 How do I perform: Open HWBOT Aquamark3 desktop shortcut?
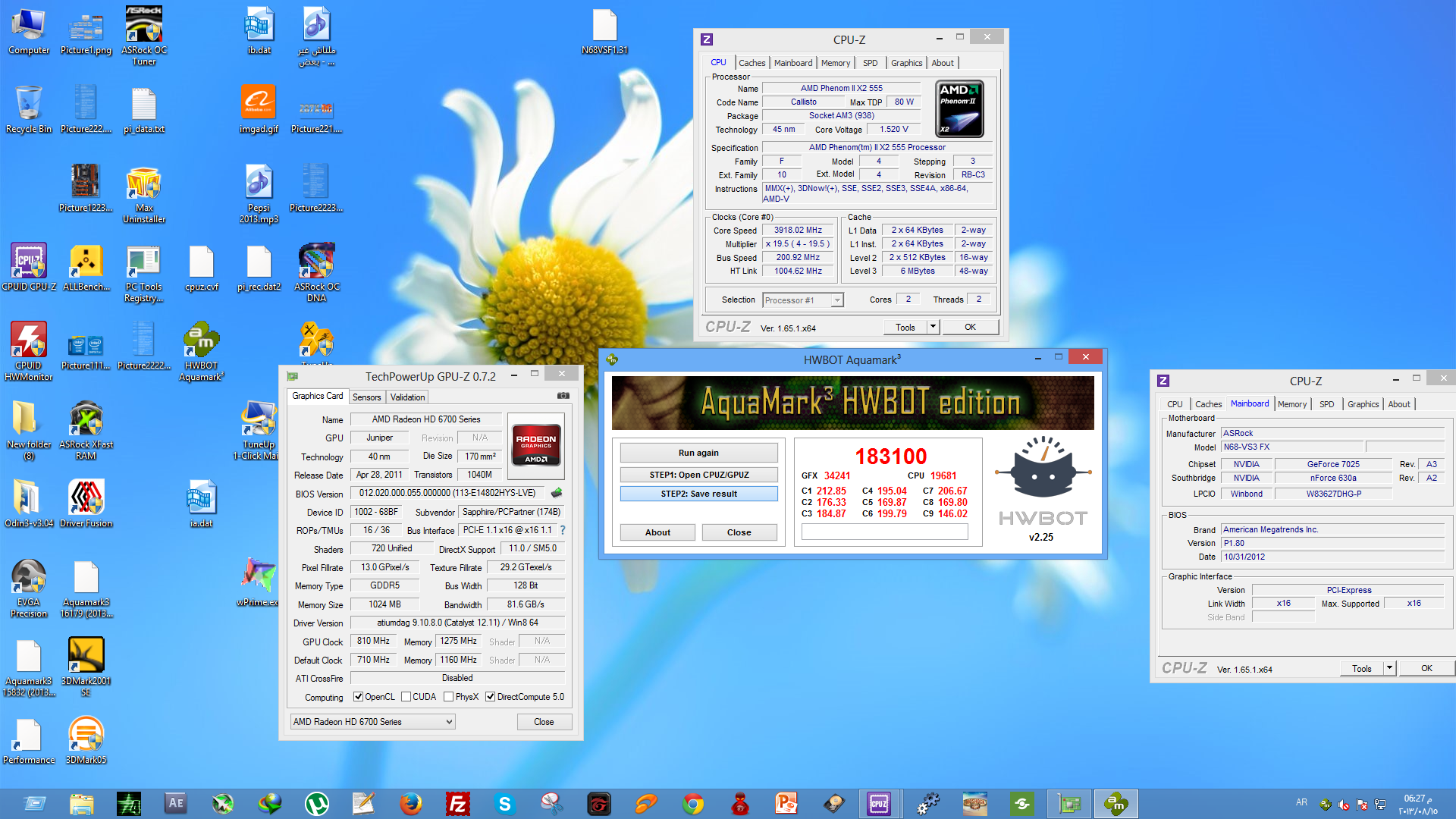pos(202,350)
